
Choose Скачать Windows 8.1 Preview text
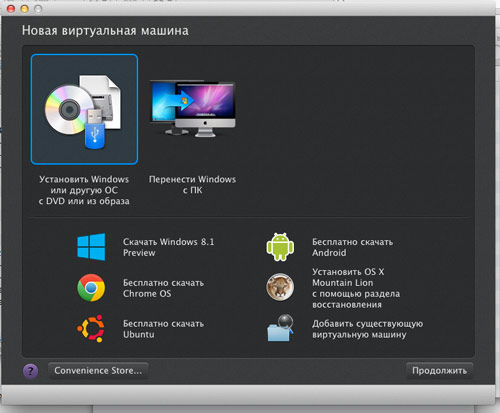pos(169,247)
